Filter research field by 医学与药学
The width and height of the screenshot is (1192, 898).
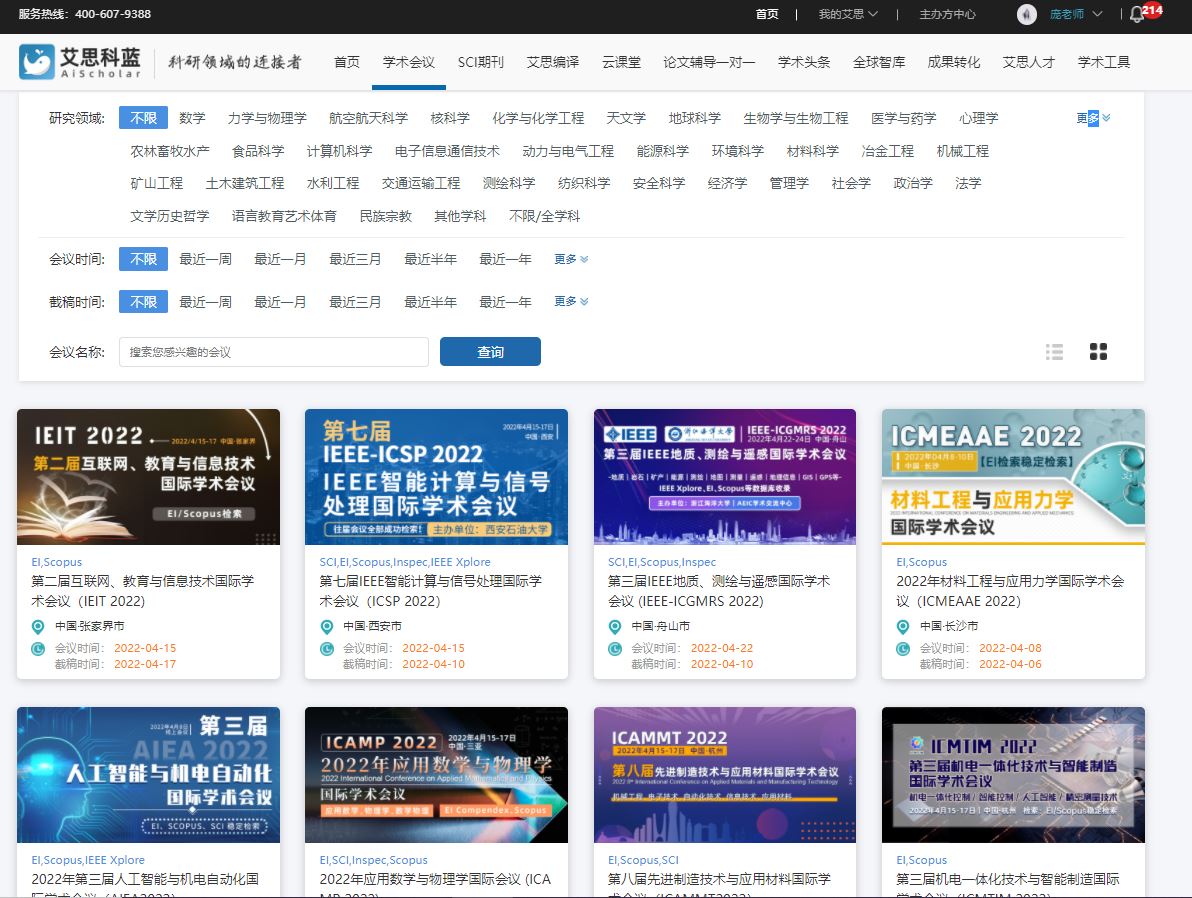coord(903,118)
